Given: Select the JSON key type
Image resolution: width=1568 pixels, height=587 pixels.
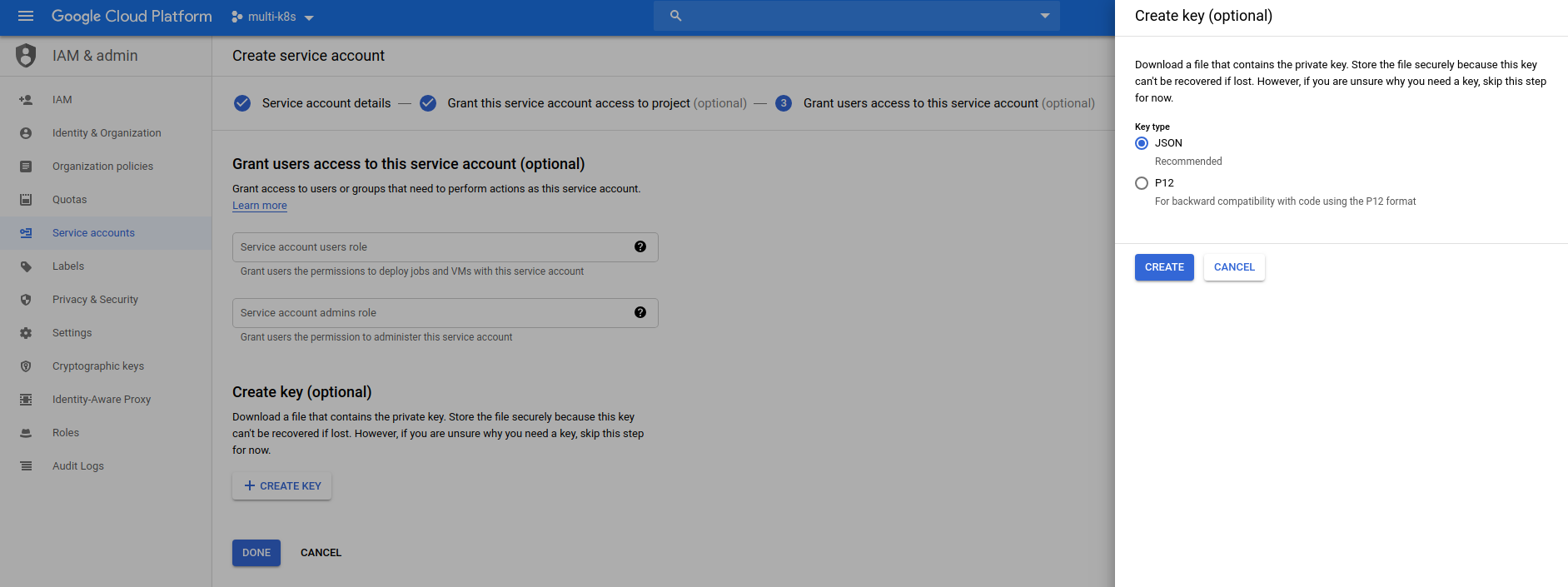Looking at the screenshot, I should click(1142, 143).
